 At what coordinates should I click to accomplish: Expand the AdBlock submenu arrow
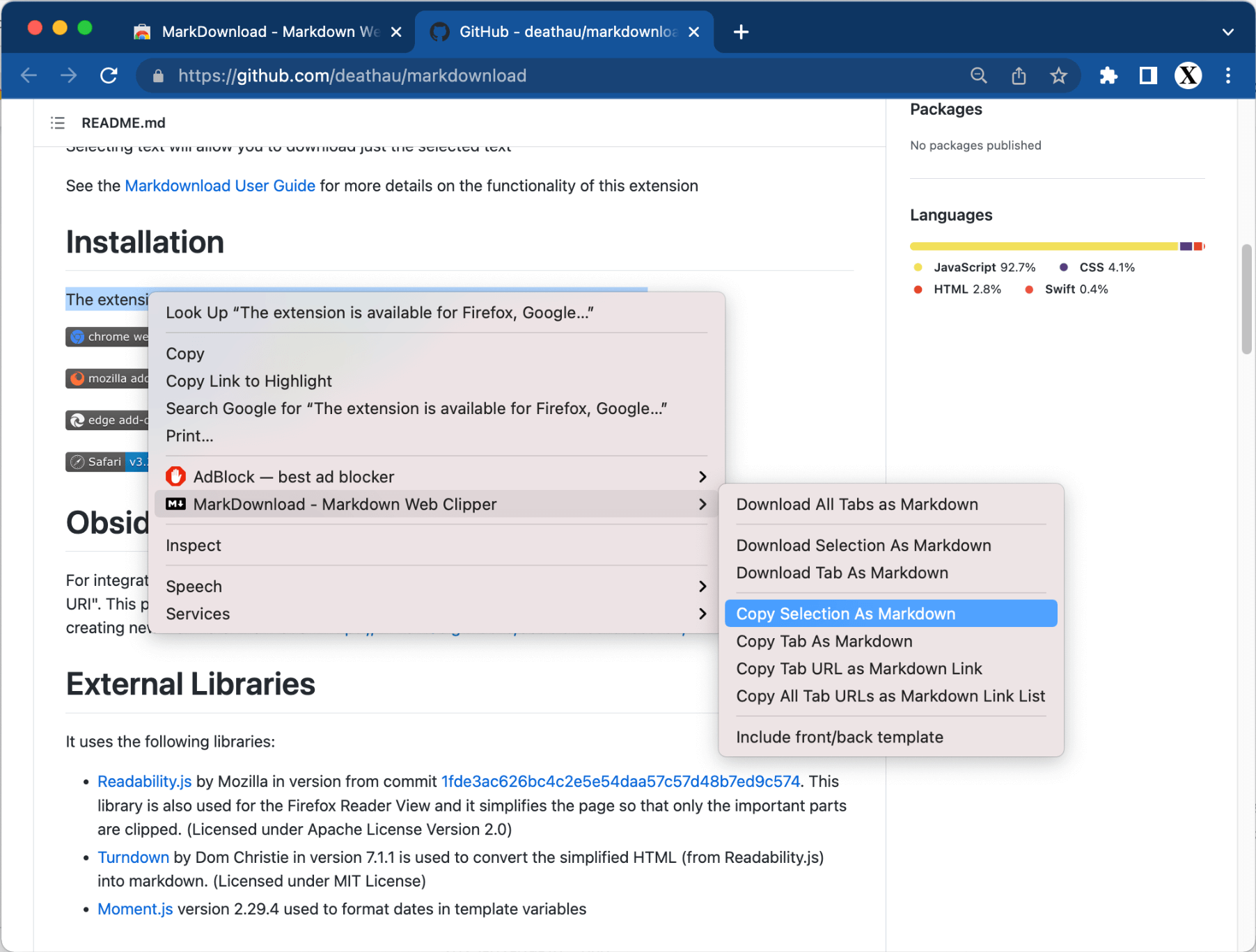pyautogui.click(x=702, y=477)
